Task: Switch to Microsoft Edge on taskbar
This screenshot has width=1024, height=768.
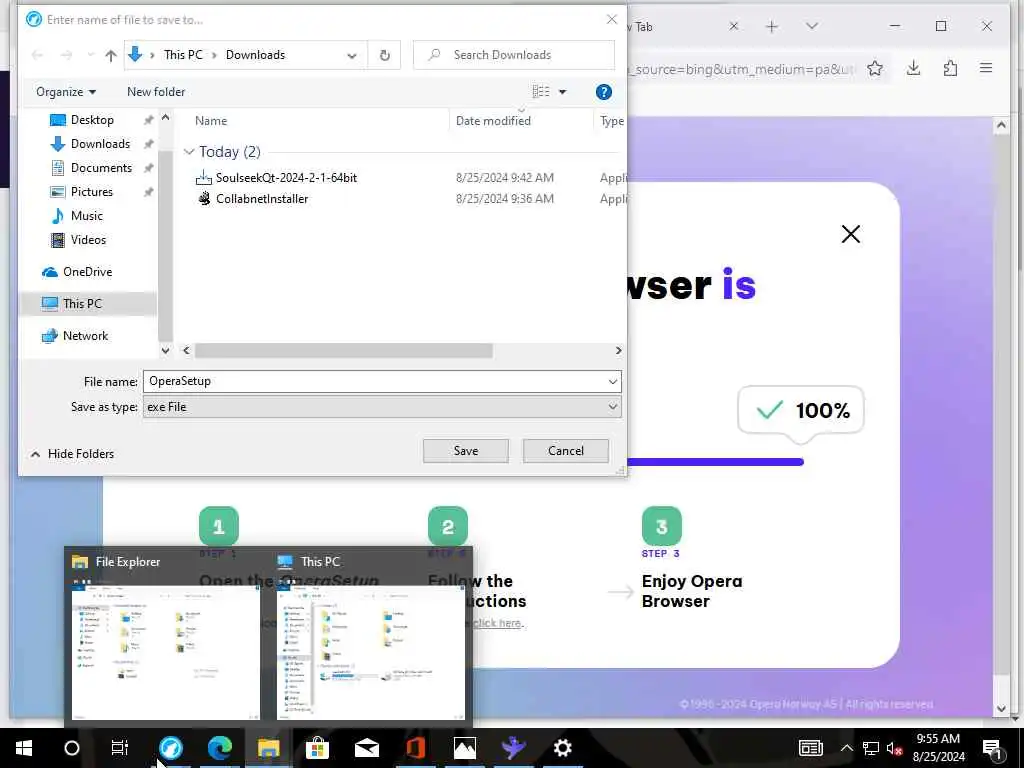Action: [x=219, y=748]
